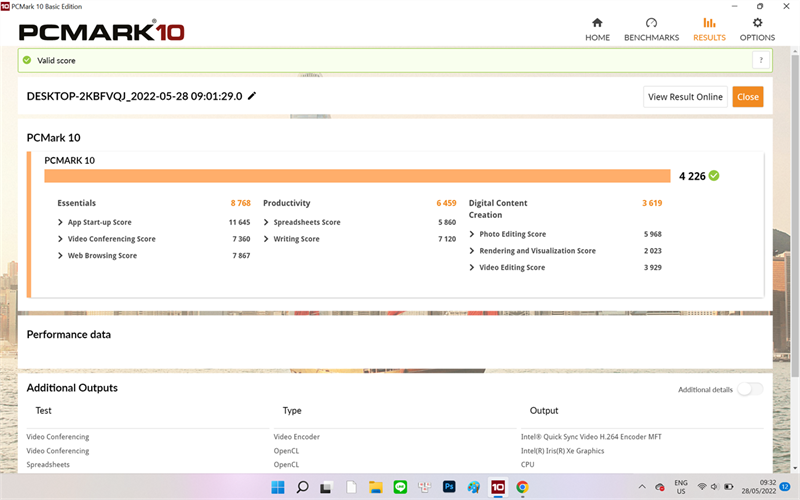
Task: Click the Additional Outputs heading
Action: (x=72, y=388)
